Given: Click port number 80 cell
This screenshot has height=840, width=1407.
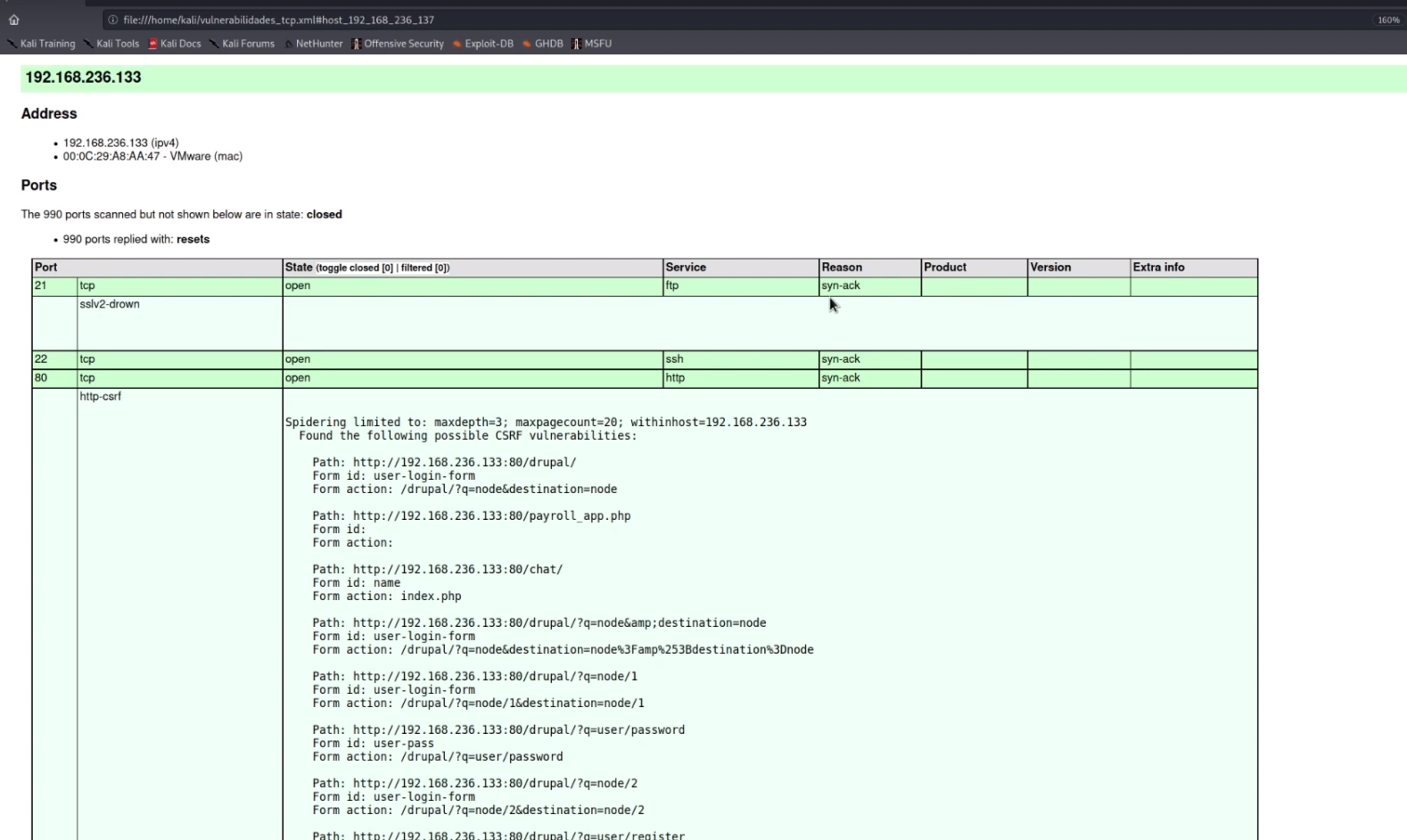Looking at the screenshot, I should [54, 378].
